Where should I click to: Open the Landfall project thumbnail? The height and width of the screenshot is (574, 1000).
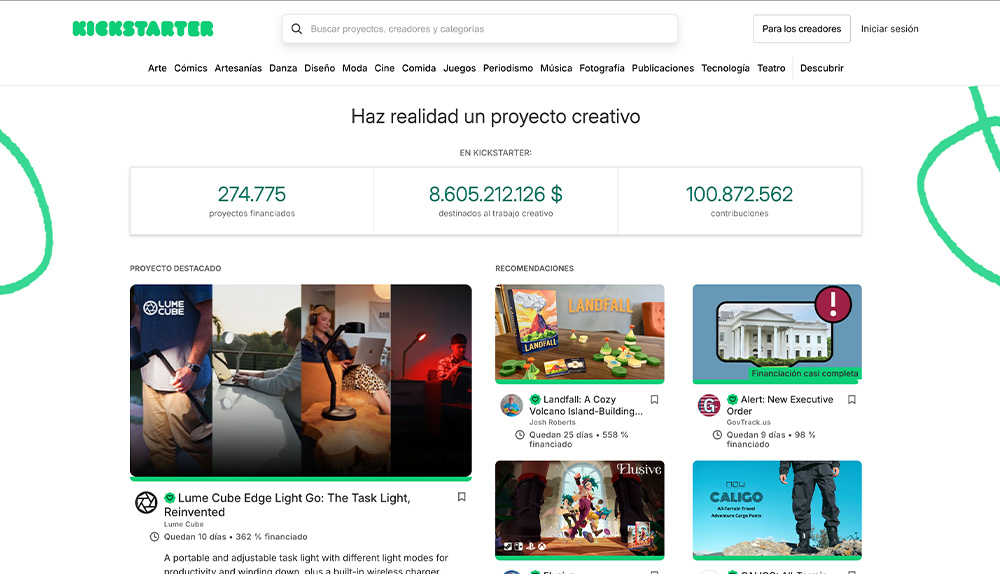580,332
